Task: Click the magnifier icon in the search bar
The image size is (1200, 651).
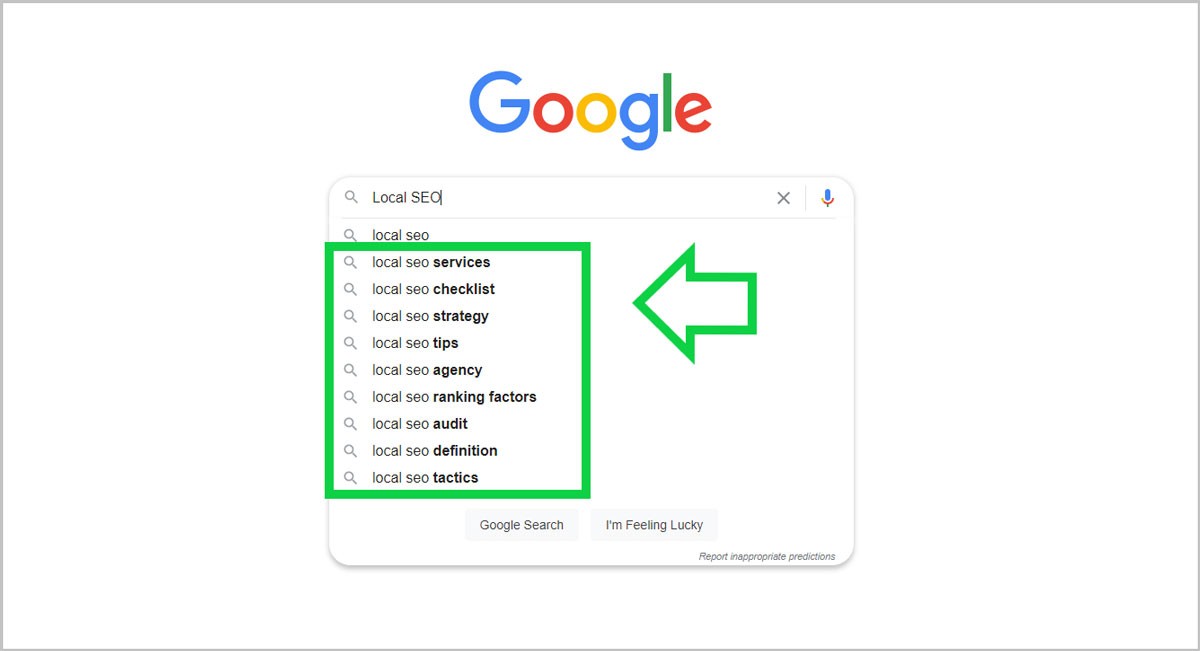Action: tap(351, 198)
